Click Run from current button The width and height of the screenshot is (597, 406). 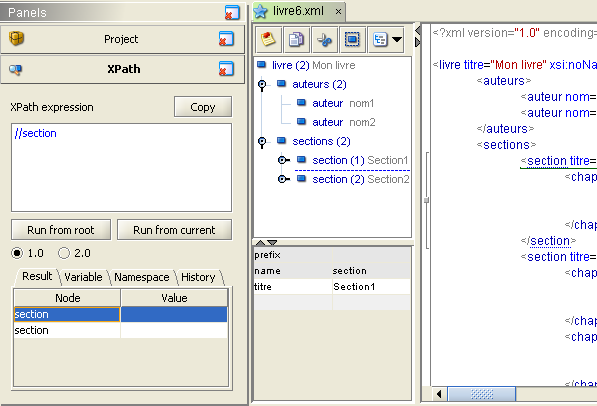174,230
